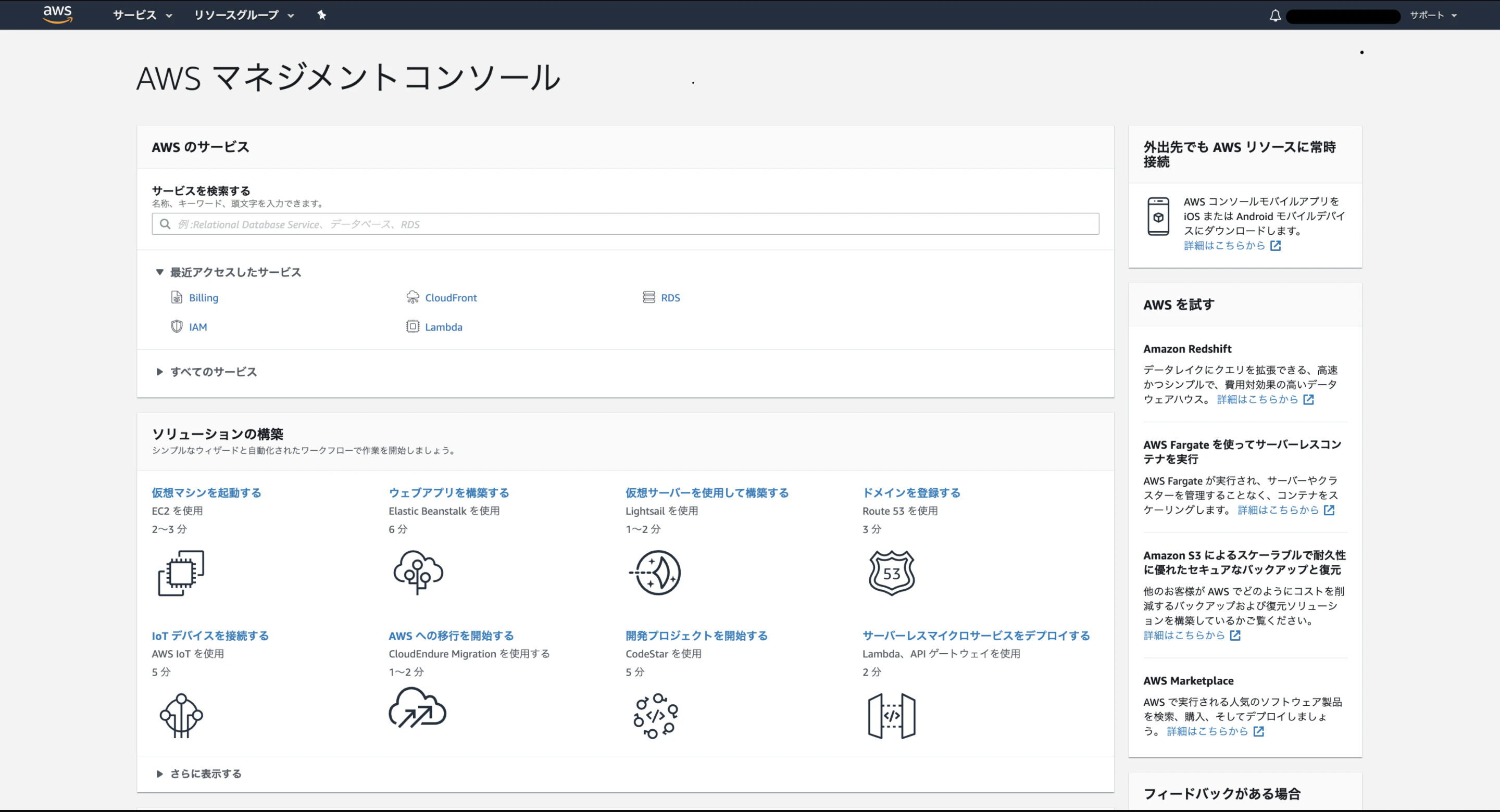Click 詳細はこちらから in Amazon Redshift section
The width and height of the screenshot is (1500, 812).
coord(1258,399)
